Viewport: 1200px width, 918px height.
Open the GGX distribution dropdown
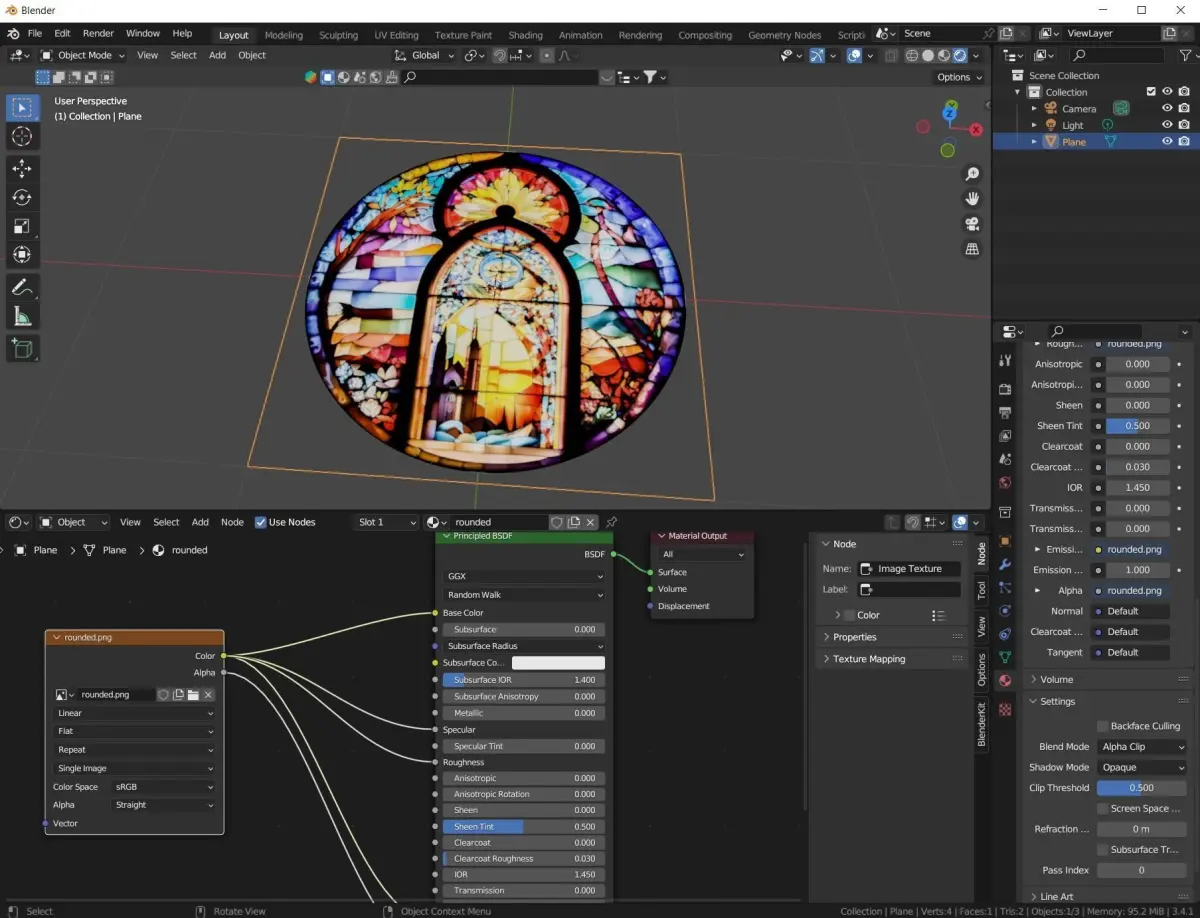click(x=525, y=577)
